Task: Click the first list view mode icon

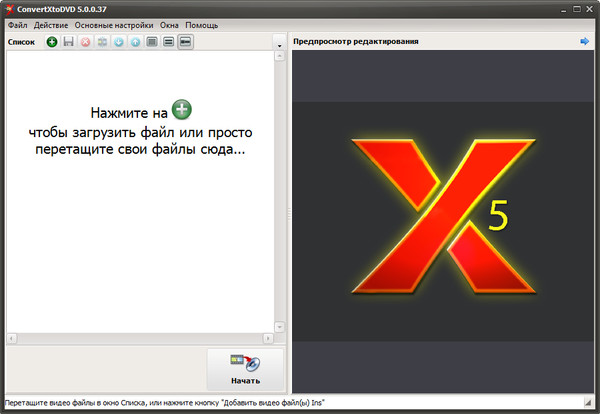Action: [152, 42]
